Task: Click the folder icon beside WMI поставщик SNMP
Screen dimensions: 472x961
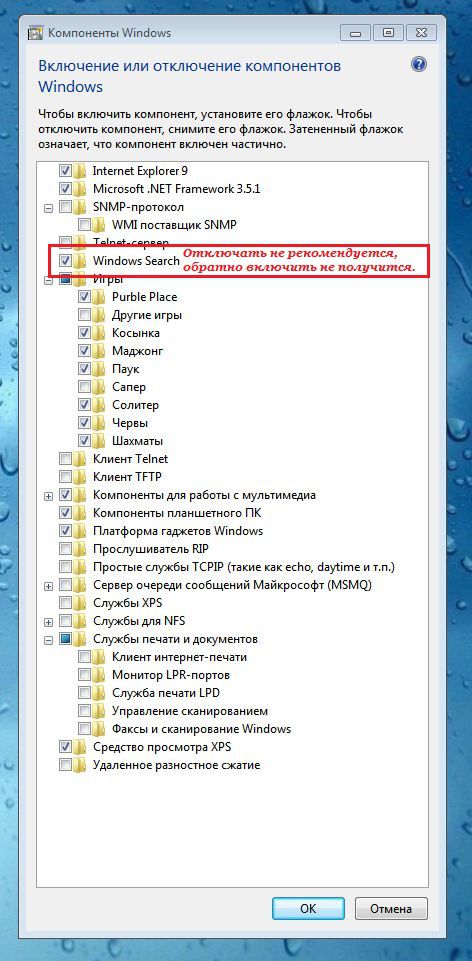Action: click(99, 225)
